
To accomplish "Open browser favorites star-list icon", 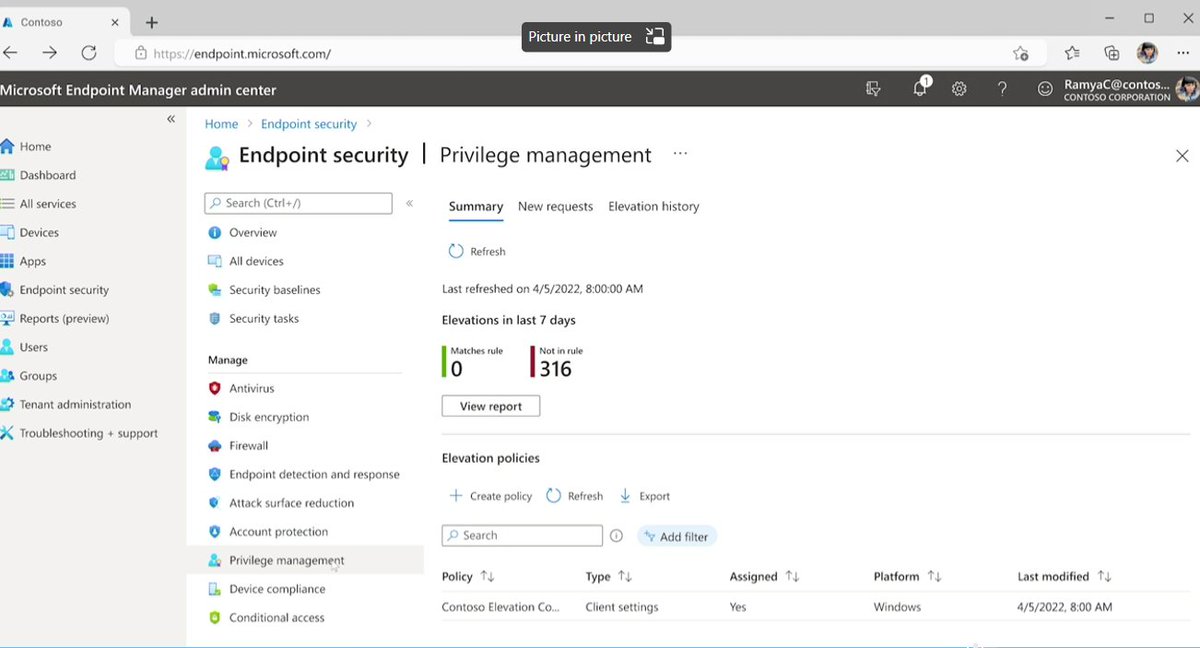I will coord(1072,53).
